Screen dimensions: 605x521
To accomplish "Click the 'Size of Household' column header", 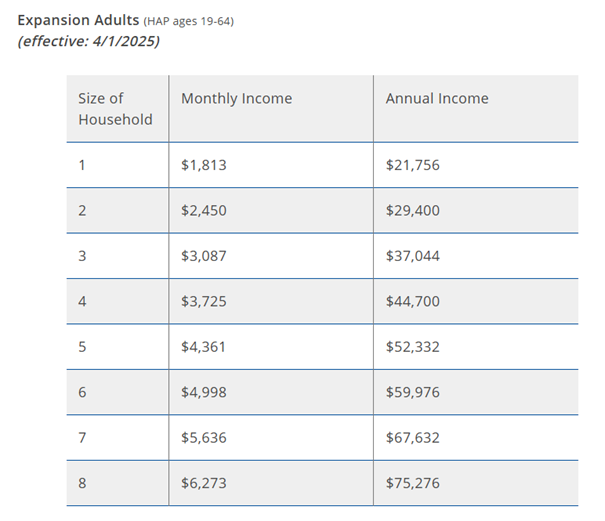I will point(115,109).
